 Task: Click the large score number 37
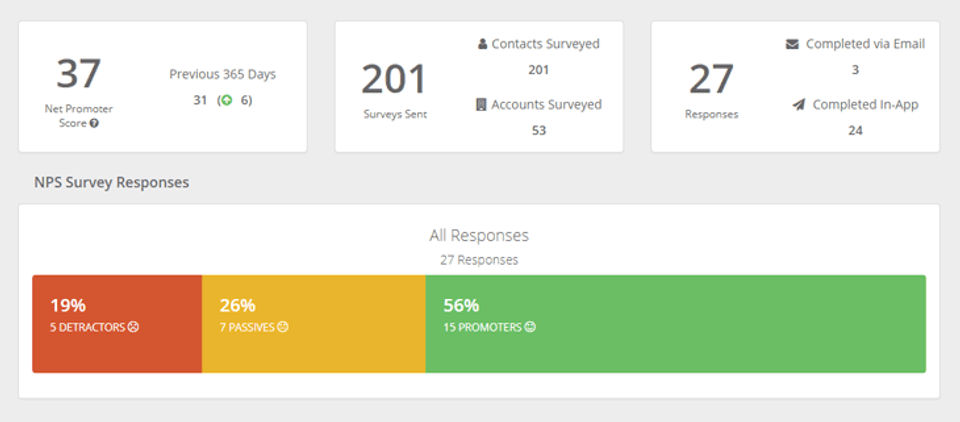[x=78, y=73]
